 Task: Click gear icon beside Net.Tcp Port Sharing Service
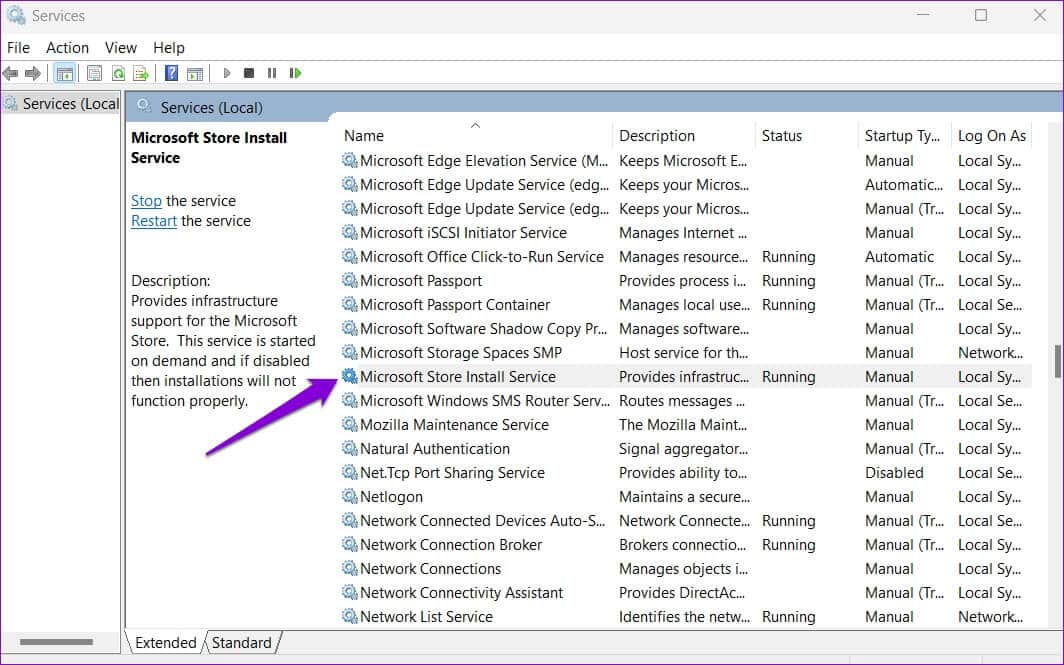point(349,472)
